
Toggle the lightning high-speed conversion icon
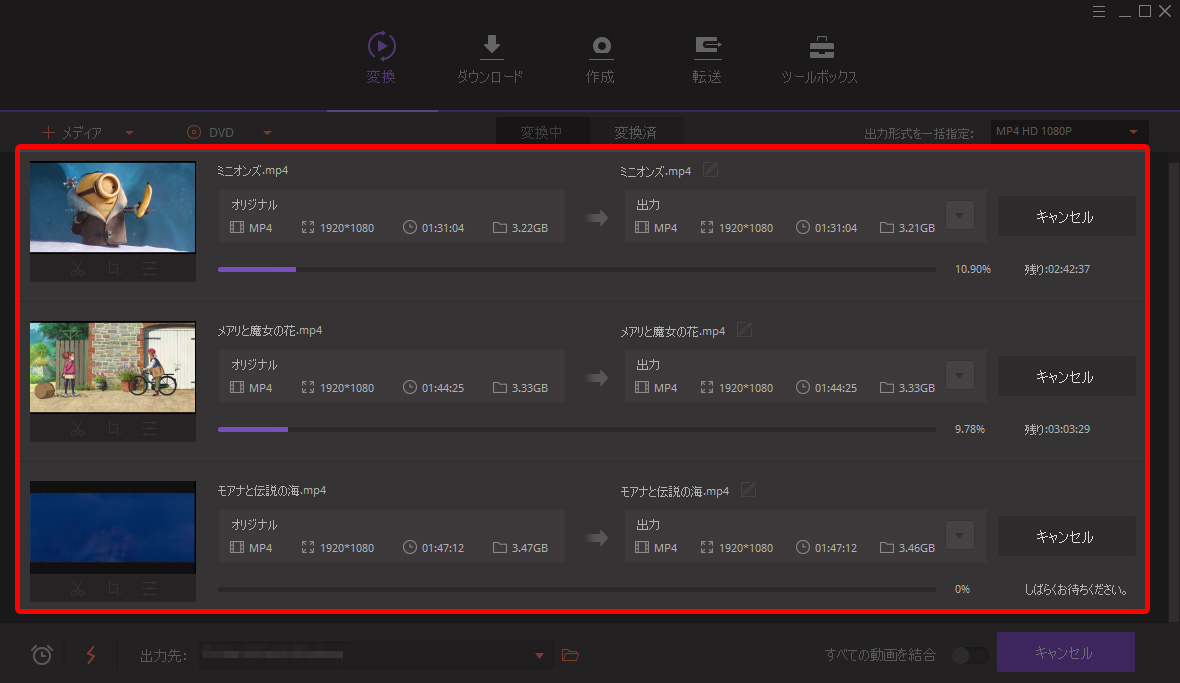pos(91,655)
